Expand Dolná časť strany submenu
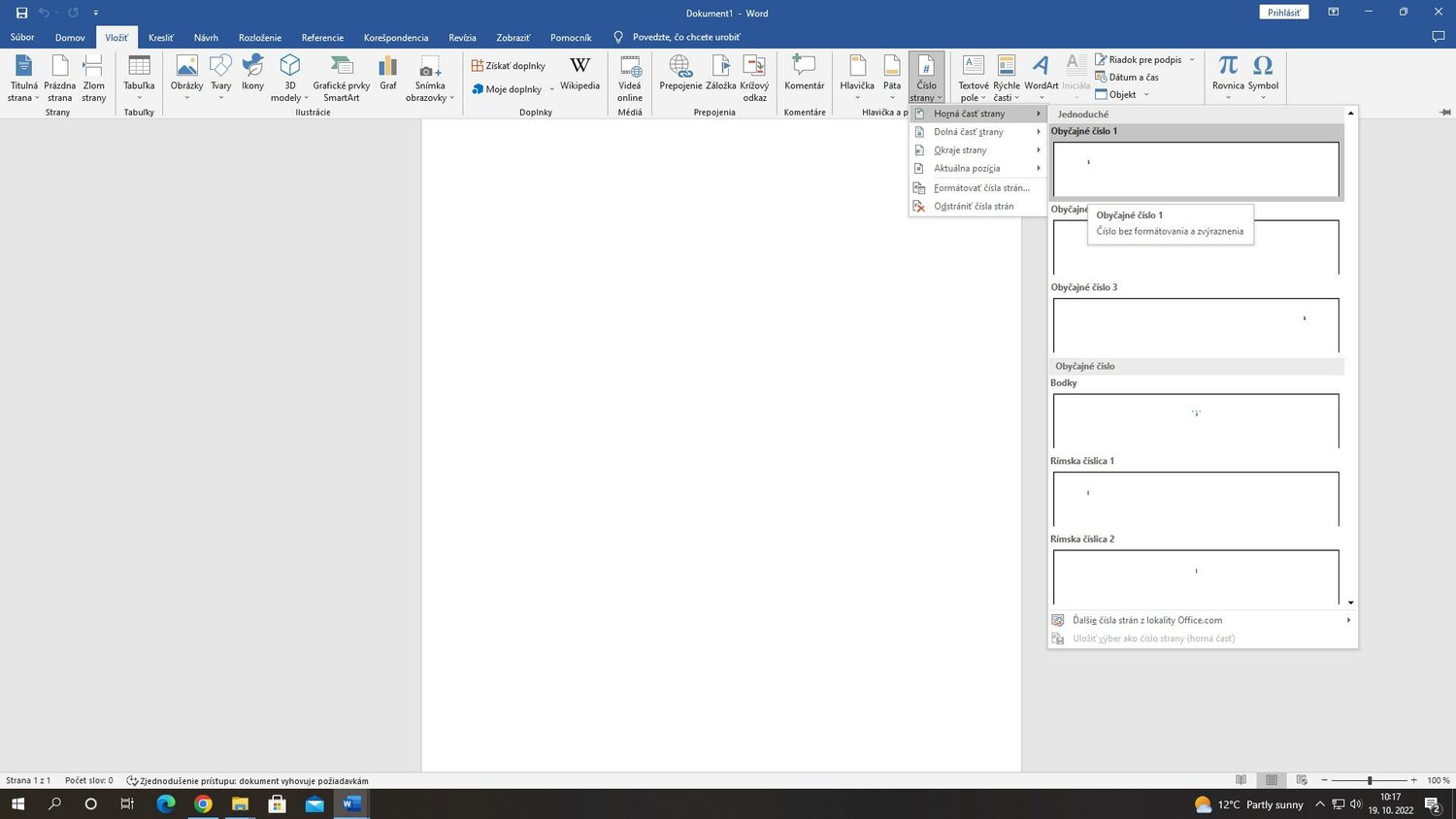Viewport: 1456px width, 819px height. click(x=977, y=132)
